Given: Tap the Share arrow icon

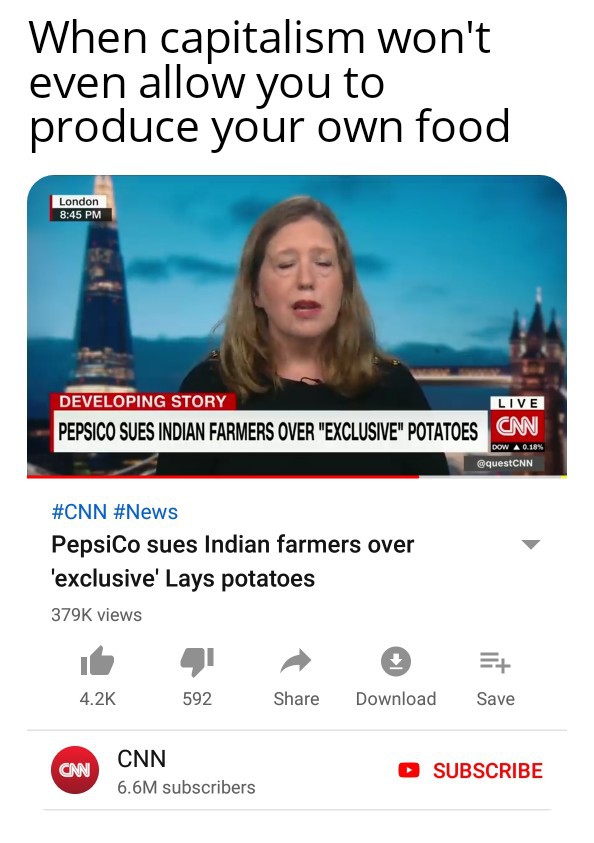Looking at the screenshot, I should pos(296,661).
